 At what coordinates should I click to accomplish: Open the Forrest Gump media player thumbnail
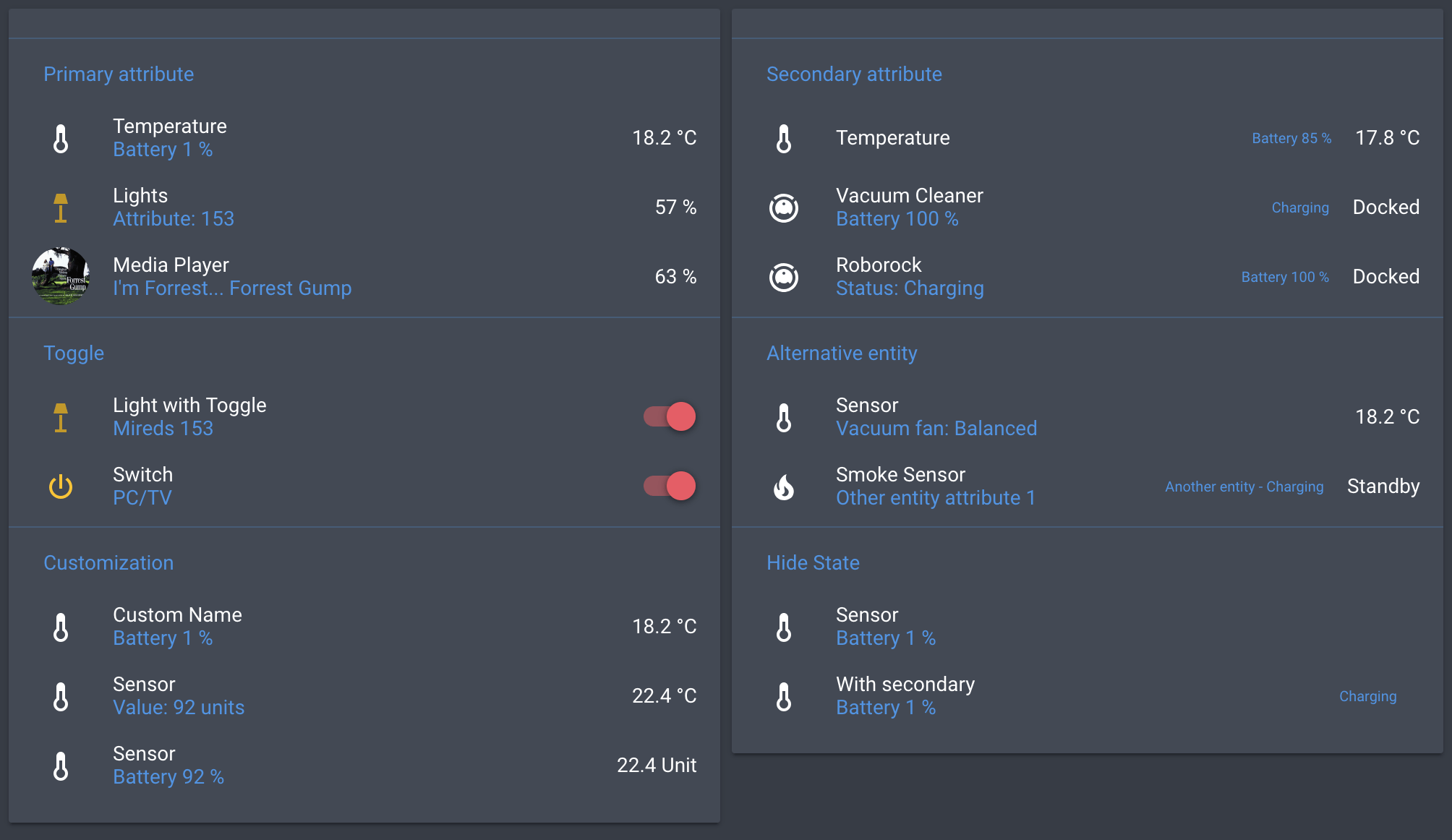tap(61, 276)
